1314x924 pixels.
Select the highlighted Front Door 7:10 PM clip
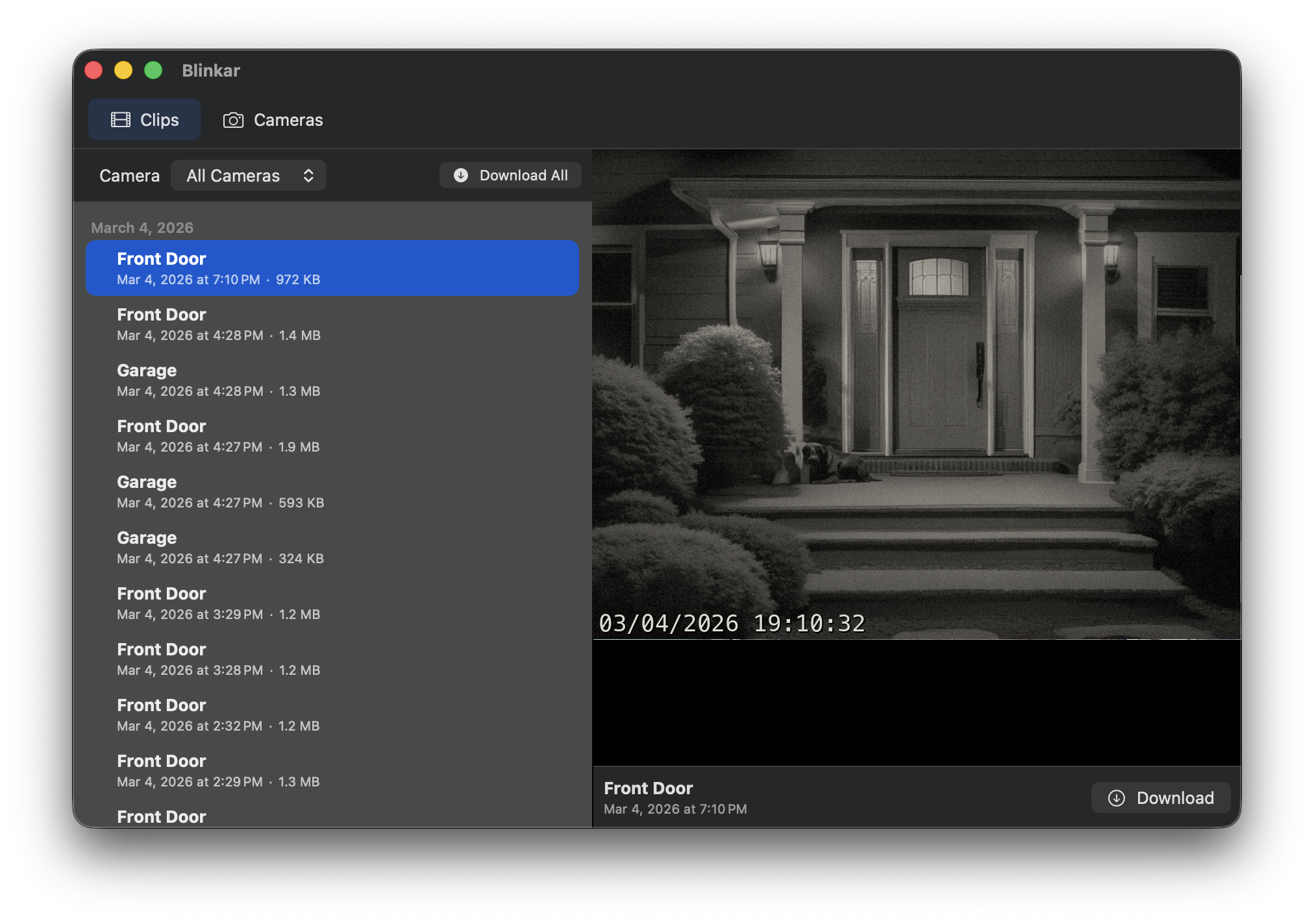[332, 268]
